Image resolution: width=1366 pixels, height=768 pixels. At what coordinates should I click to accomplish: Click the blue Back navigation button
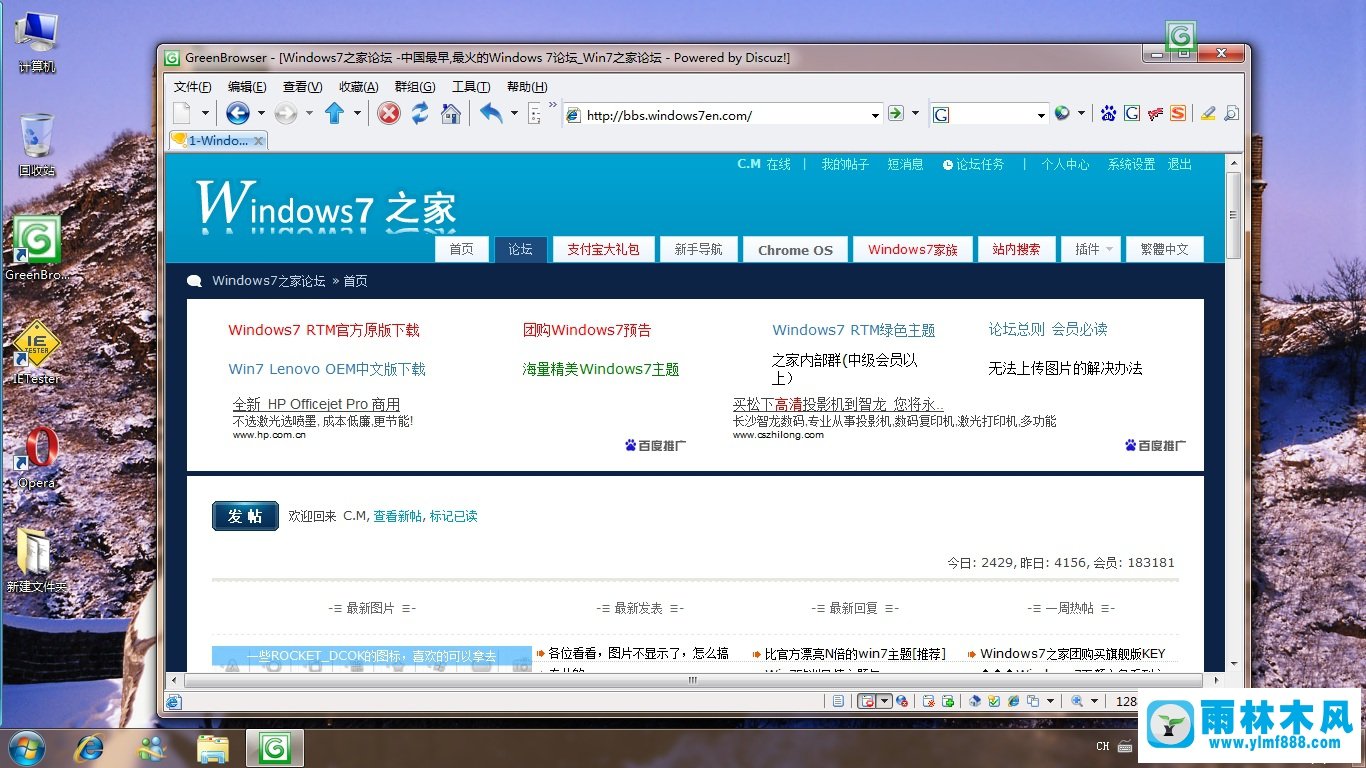point(237,113)
